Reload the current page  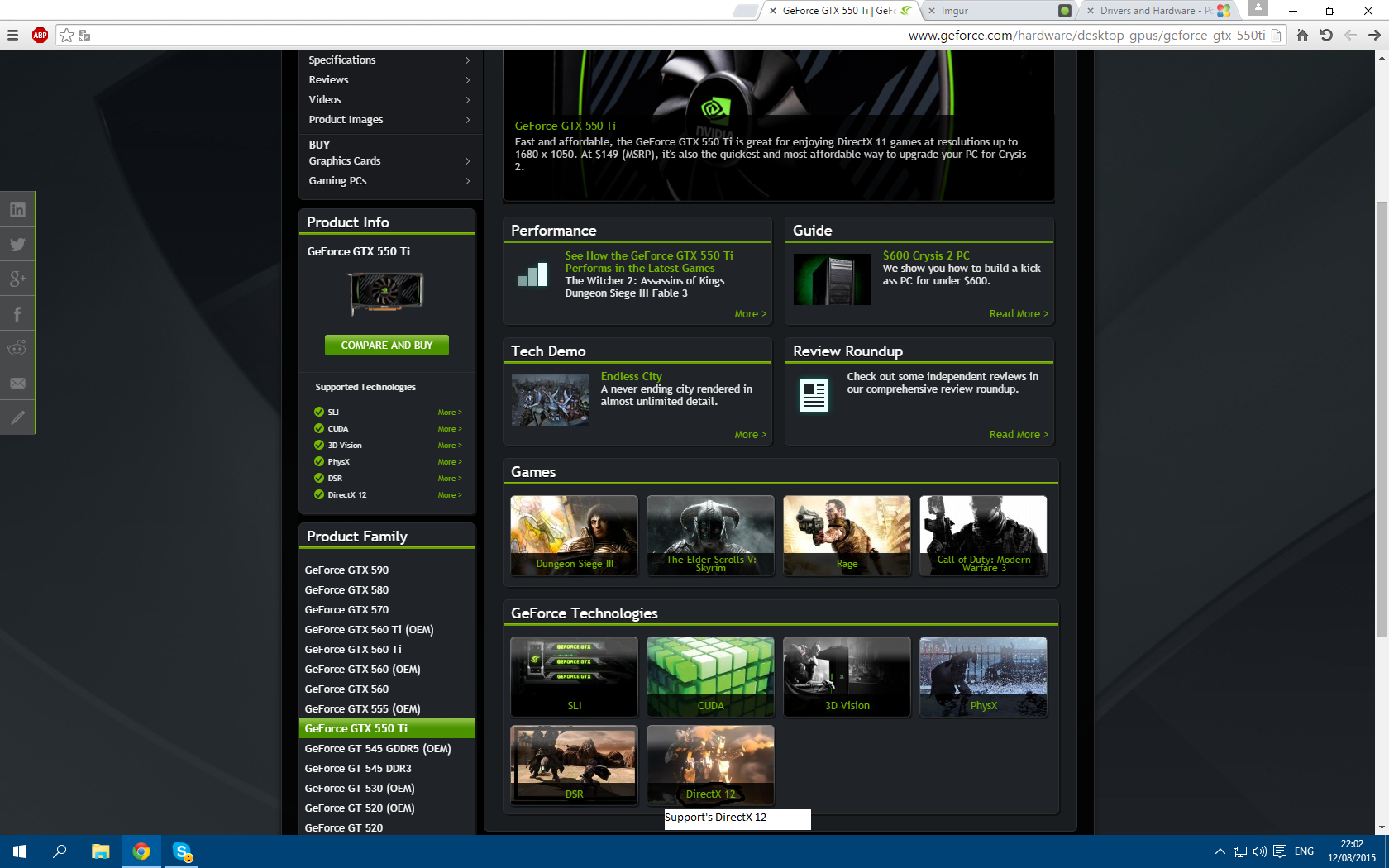point(1326,35)
